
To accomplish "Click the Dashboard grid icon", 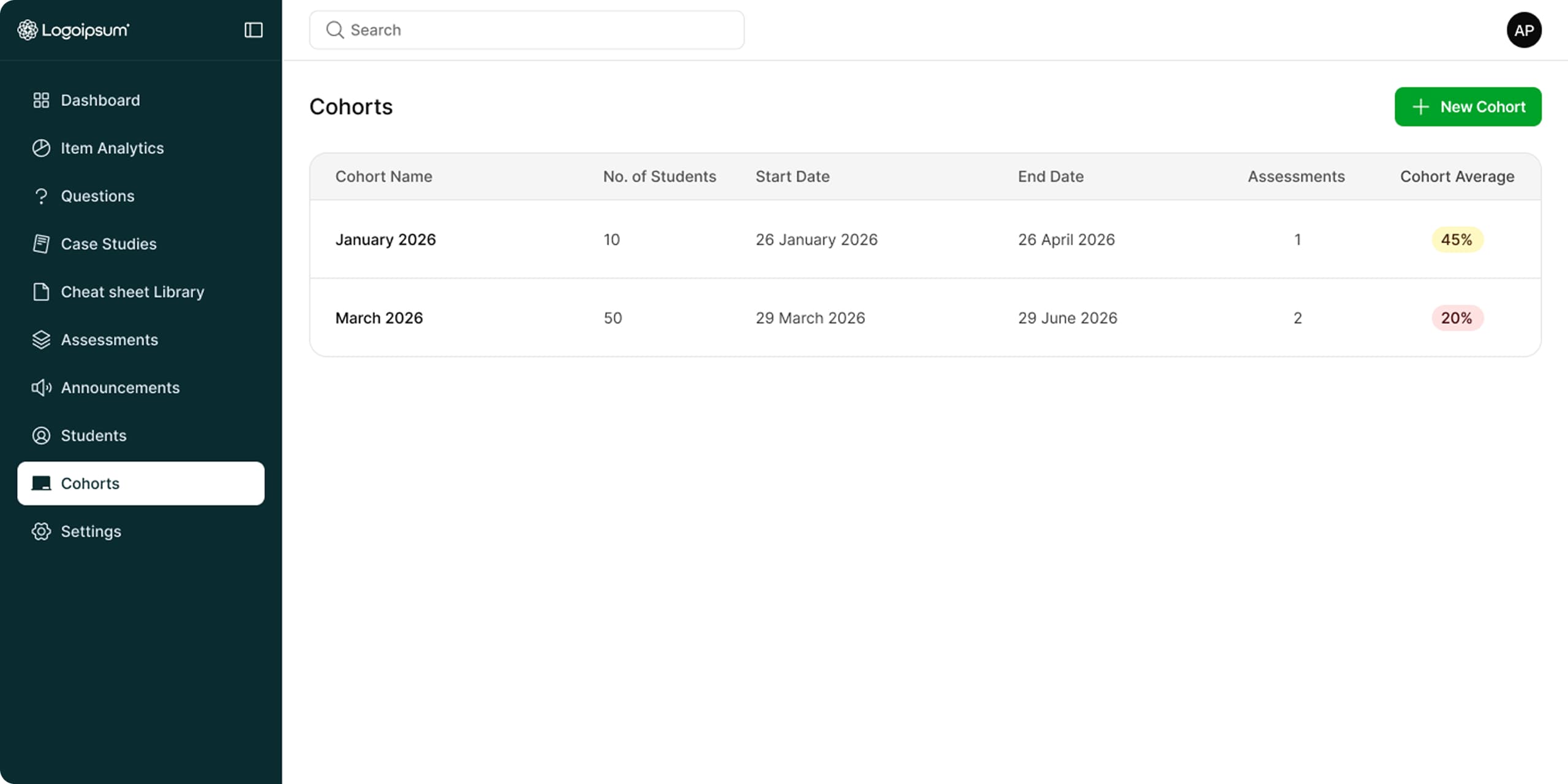I will pyautogui.click(x=41, y=100).
